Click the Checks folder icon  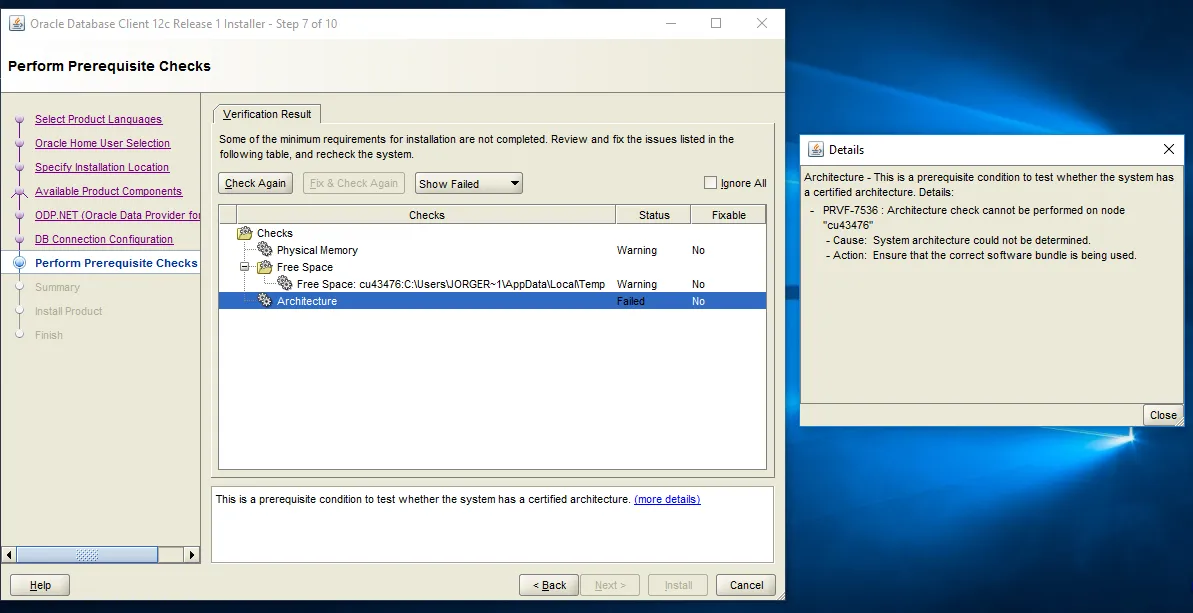coord(245,233)
